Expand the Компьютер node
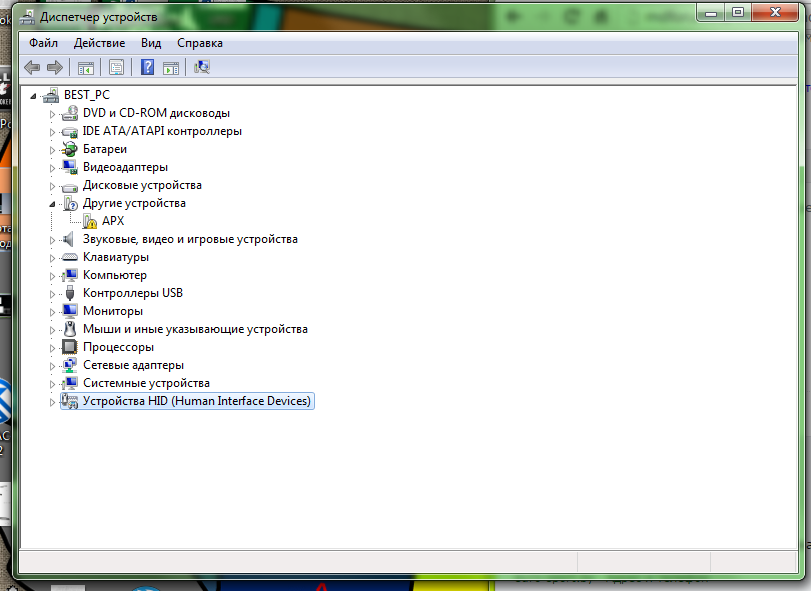Image resolution: width=811 pixels, height=591 pixels. (x=52, y=276)
